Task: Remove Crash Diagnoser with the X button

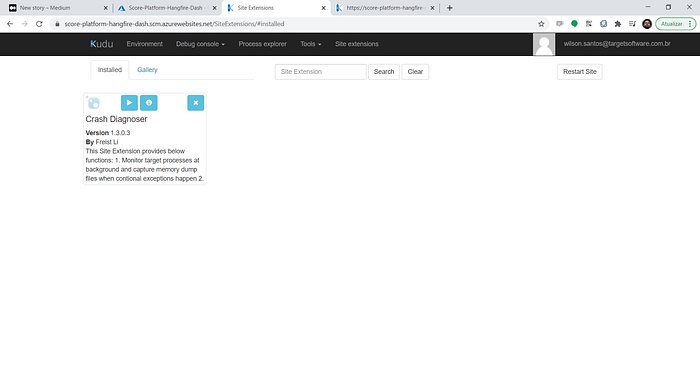Action: [x=196, y=103]
